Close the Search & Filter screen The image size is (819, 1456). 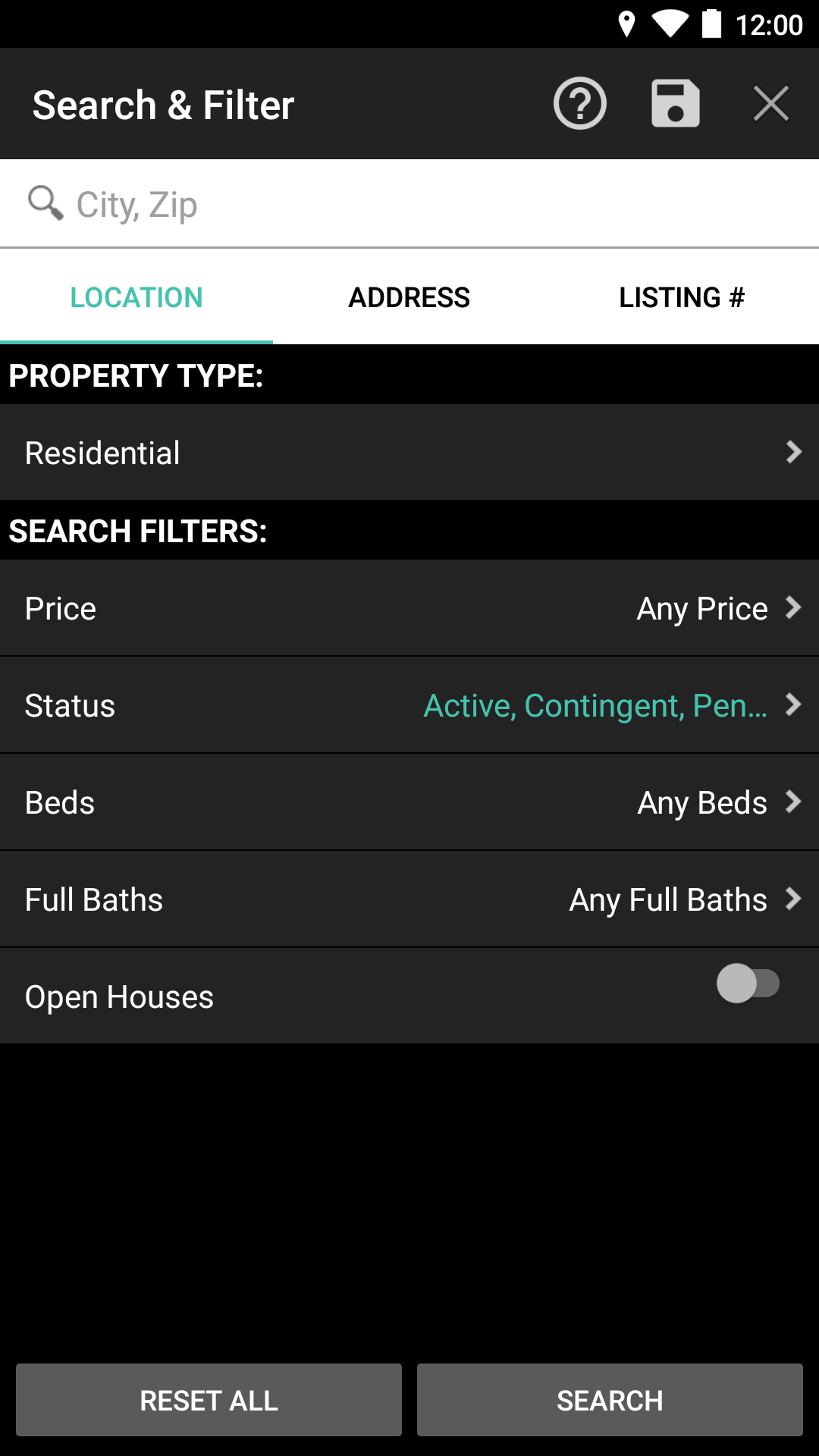(771, 104)
